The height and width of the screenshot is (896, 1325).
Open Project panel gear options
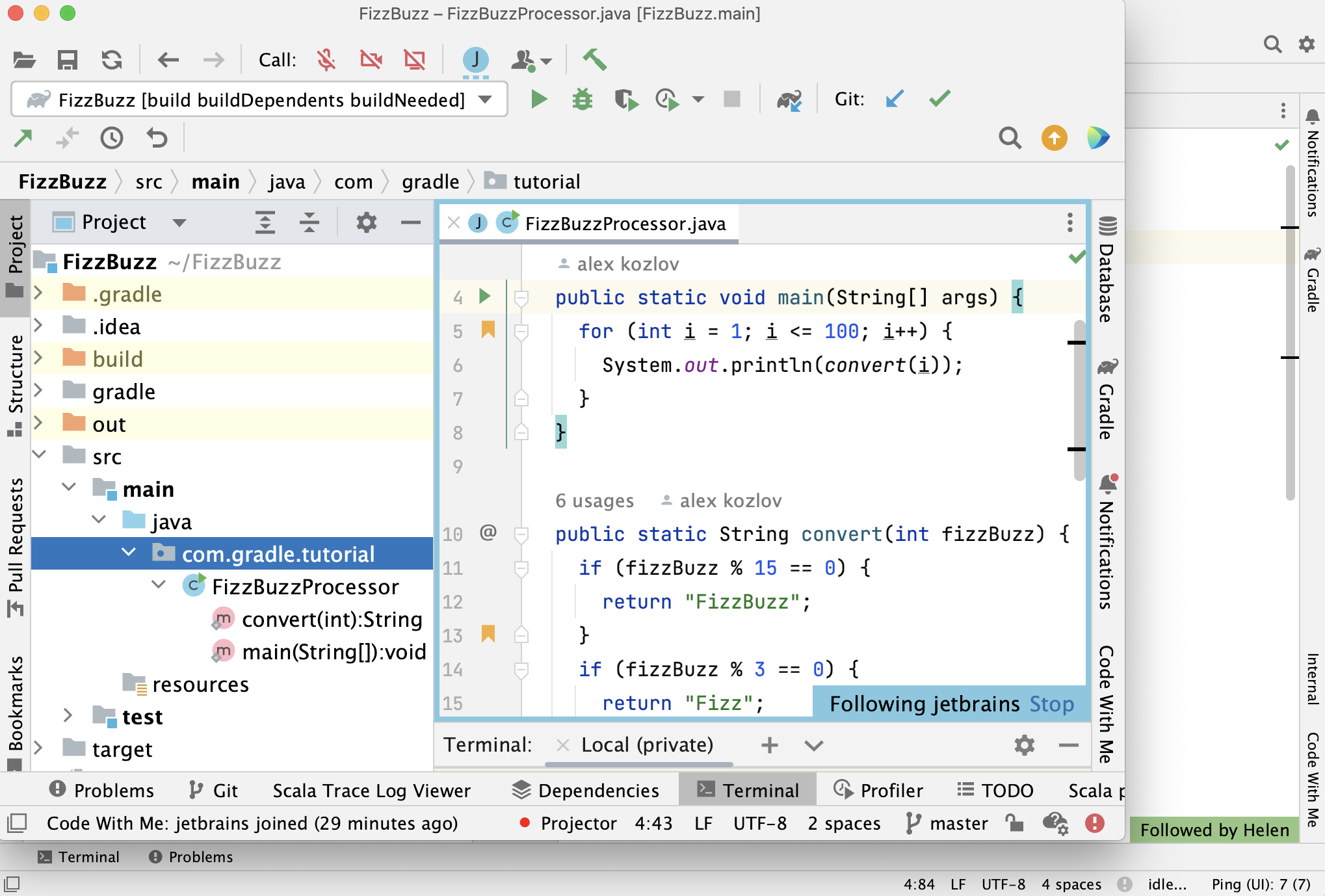click(x=367, y=222)
